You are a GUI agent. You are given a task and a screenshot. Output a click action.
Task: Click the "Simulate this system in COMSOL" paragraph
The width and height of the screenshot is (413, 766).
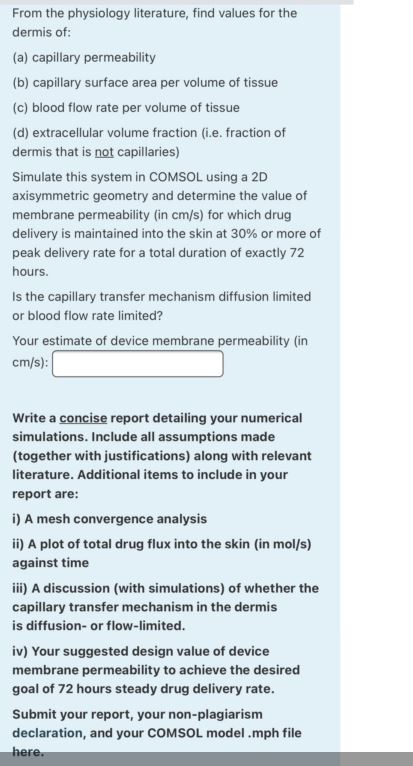[167, 224]
